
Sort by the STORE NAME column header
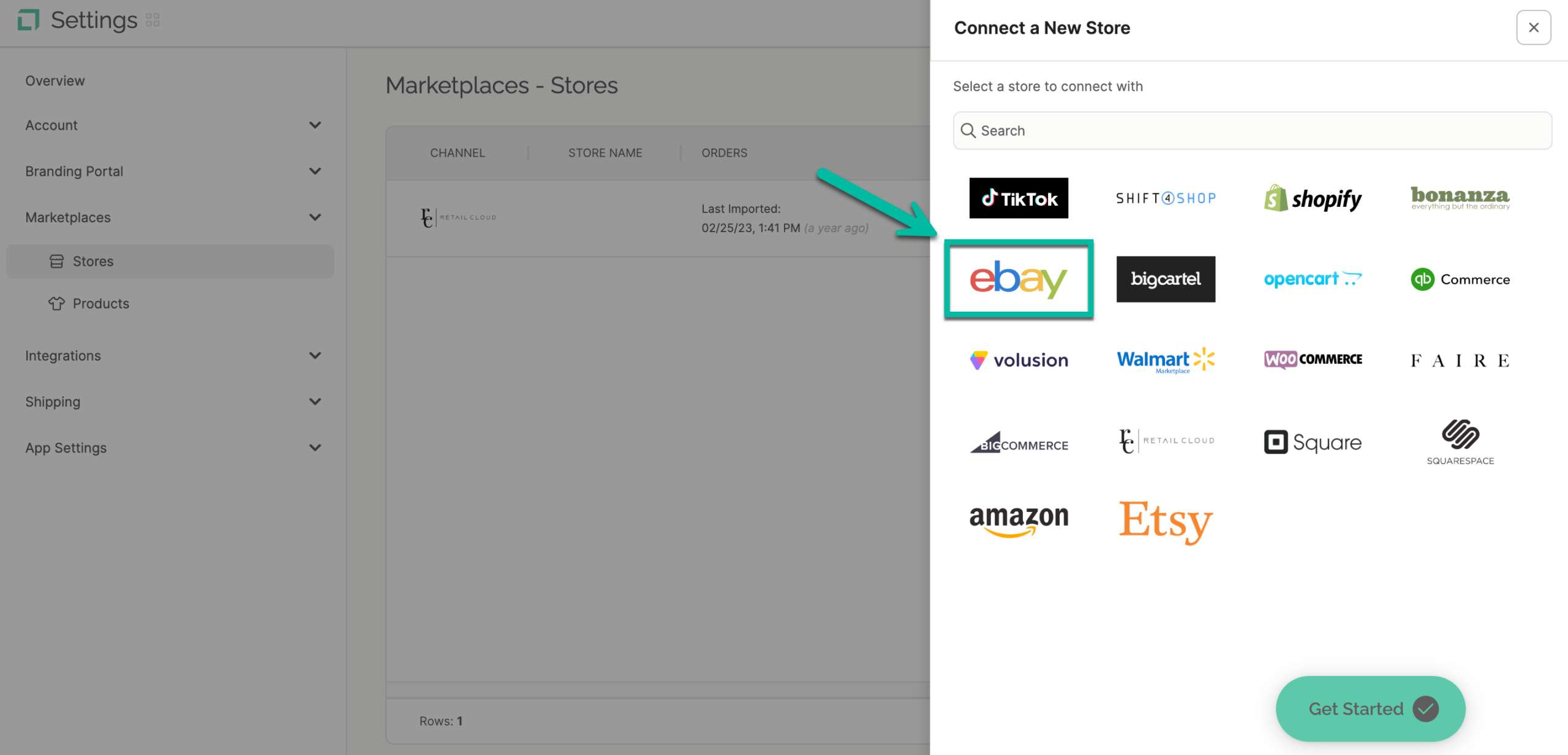(605, 153)
